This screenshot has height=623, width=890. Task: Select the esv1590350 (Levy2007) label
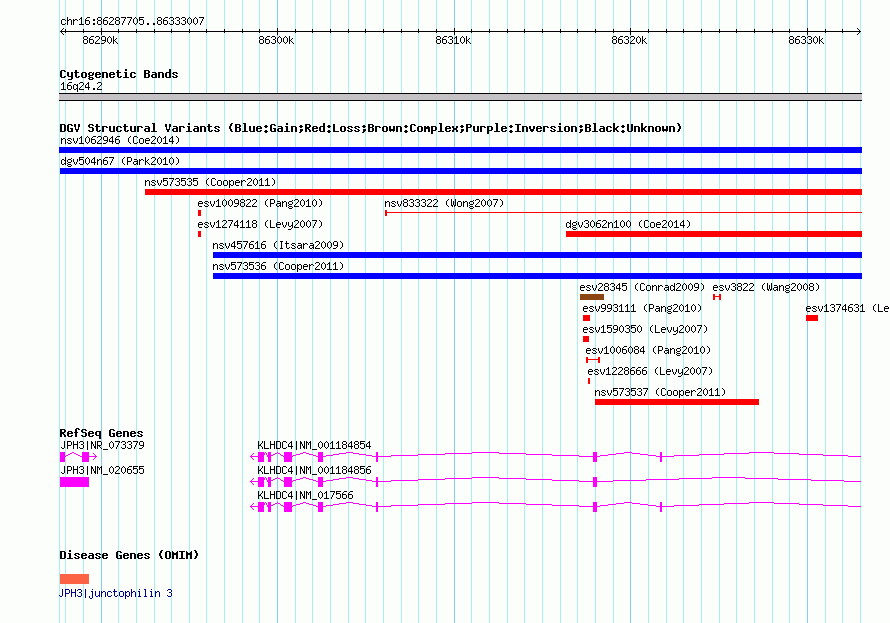(x=645, y=329)
